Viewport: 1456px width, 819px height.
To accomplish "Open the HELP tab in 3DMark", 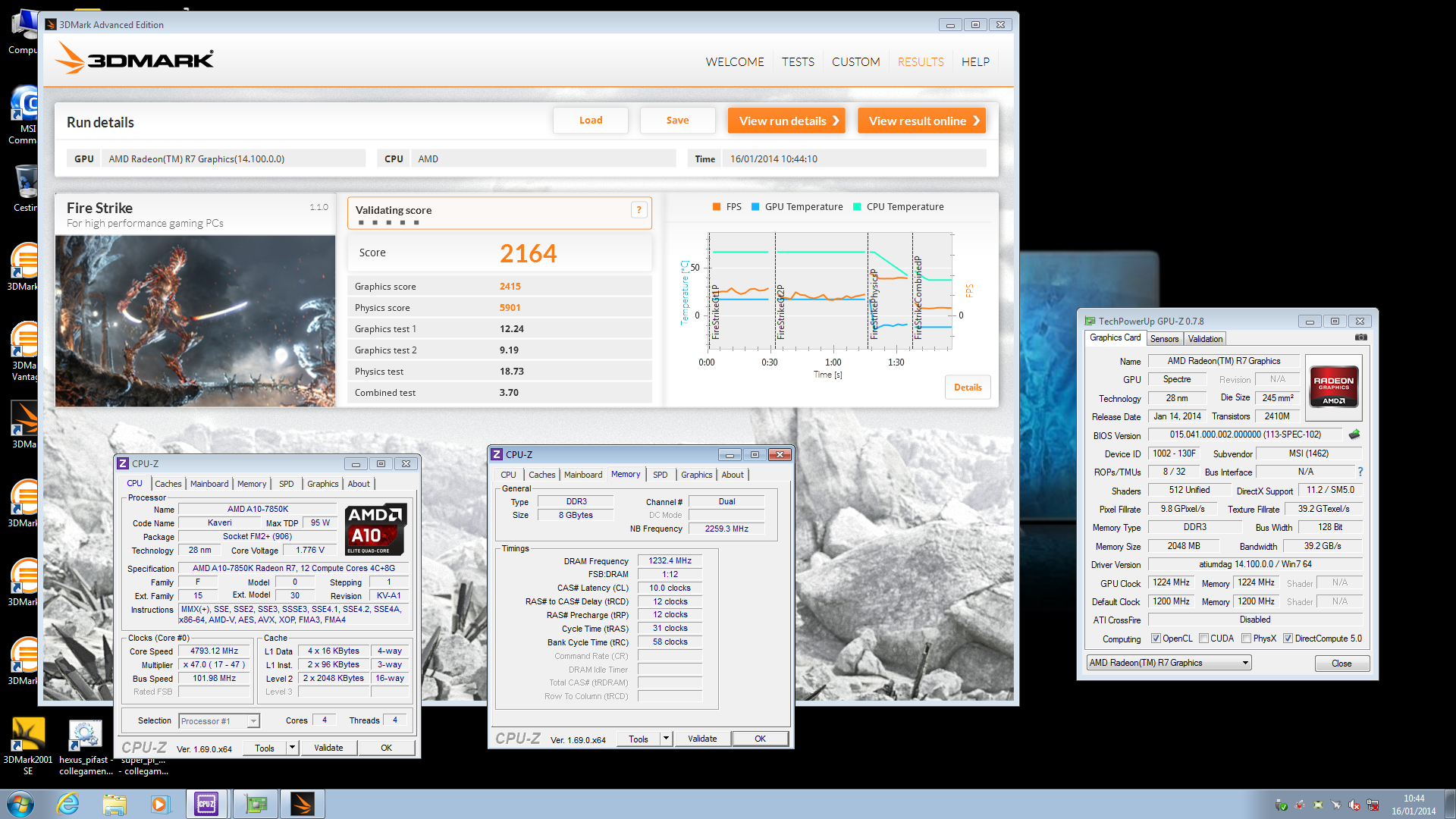I will click(975, 62).
